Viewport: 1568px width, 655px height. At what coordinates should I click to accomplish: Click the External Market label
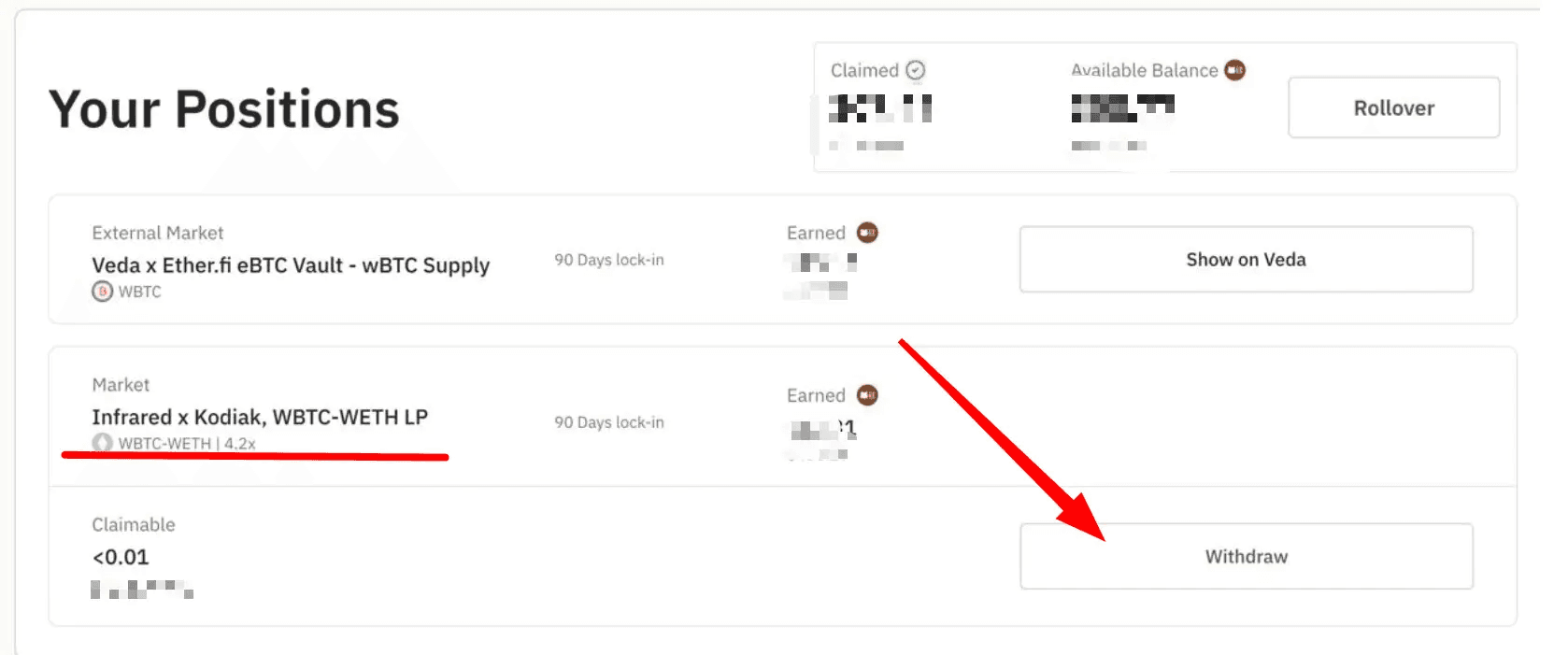point(158,233)
